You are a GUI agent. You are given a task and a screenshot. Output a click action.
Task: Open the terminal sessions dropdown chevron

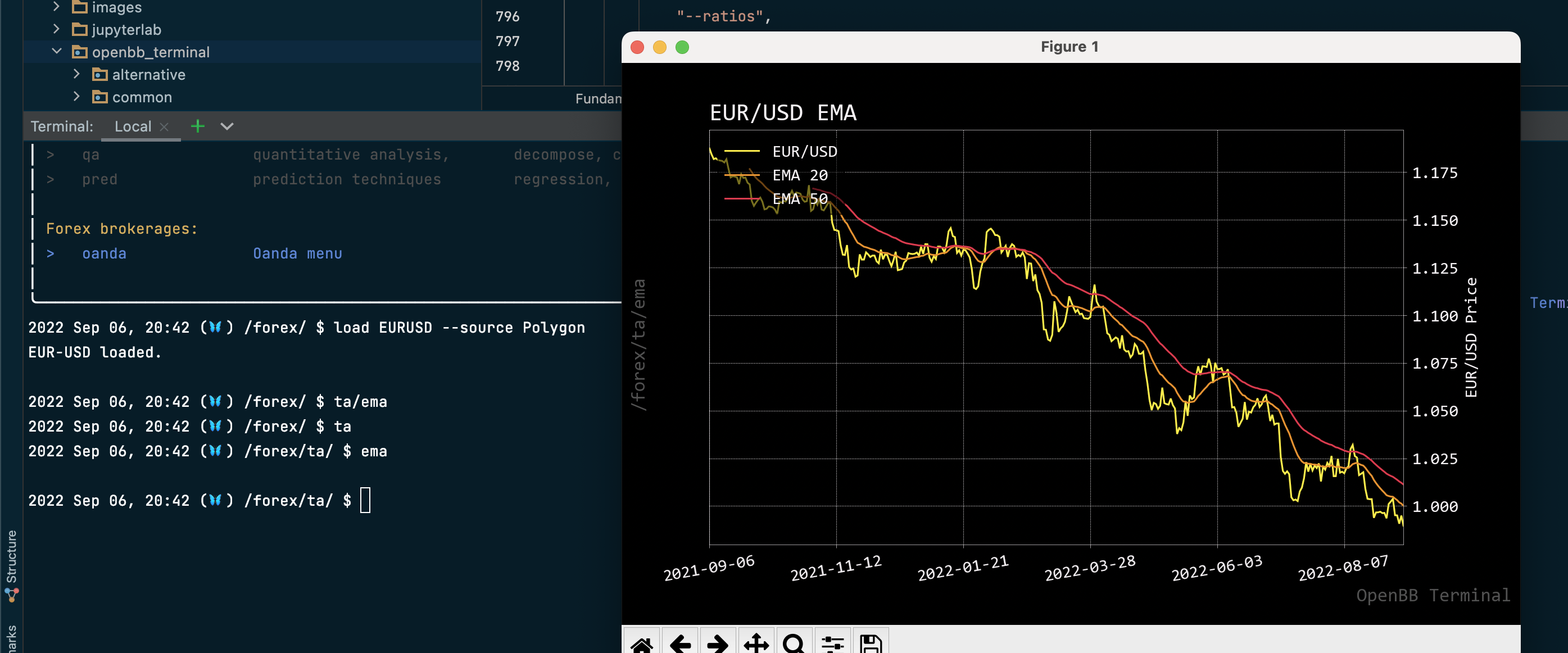[x=226, y=126]
